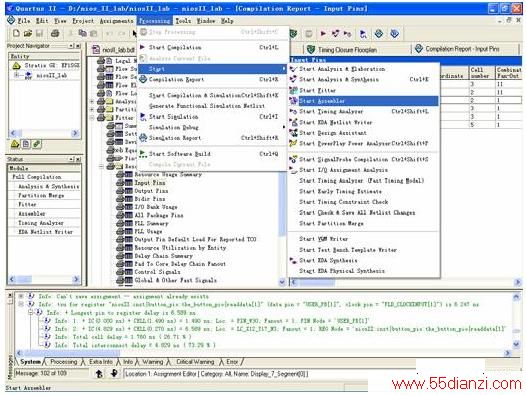
Task: Click the Copy toolbar icon
Action: click(82, 33)
